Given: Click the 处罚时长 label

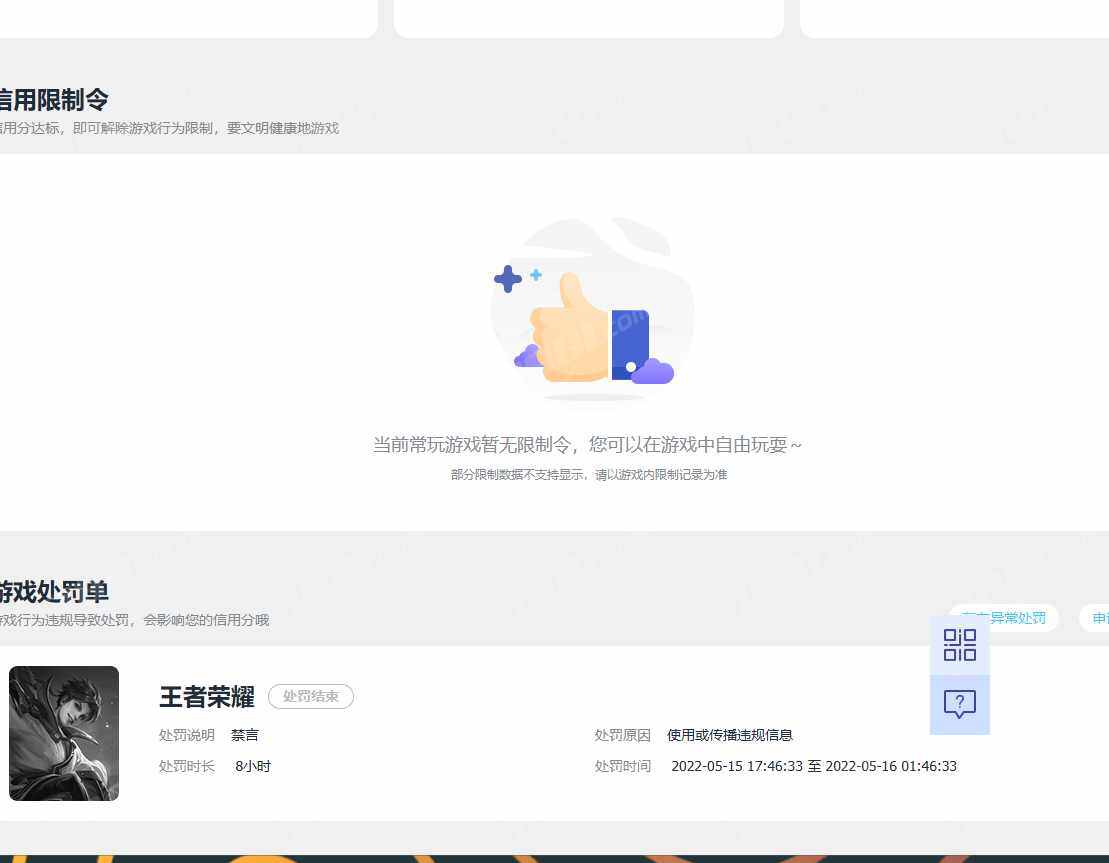Looking at the screenshot, I should [x=187, y=766].
